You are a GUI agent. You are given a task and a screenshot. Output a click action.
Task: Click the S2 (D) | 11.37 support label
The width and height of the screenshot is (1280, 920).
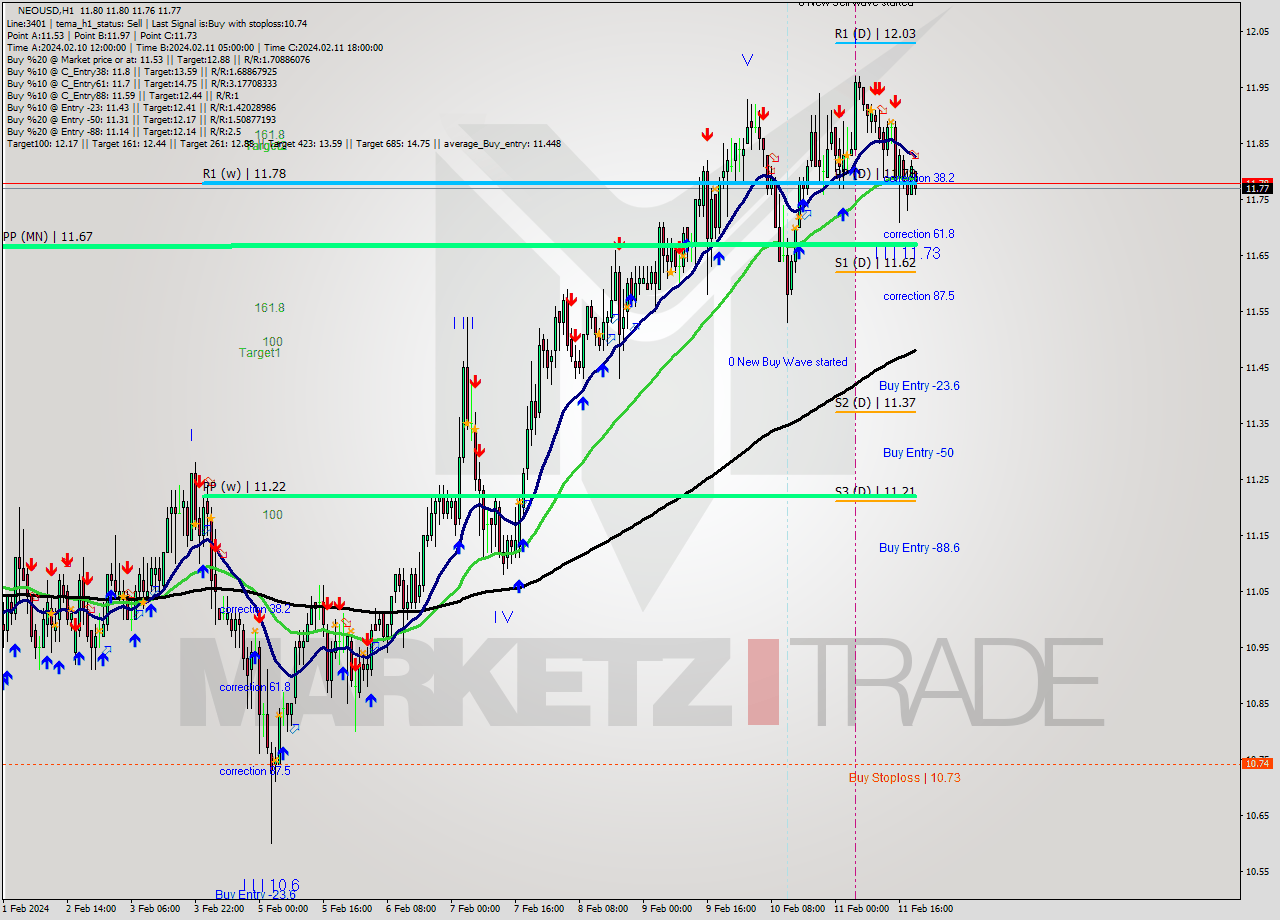[x=875, y=403]
